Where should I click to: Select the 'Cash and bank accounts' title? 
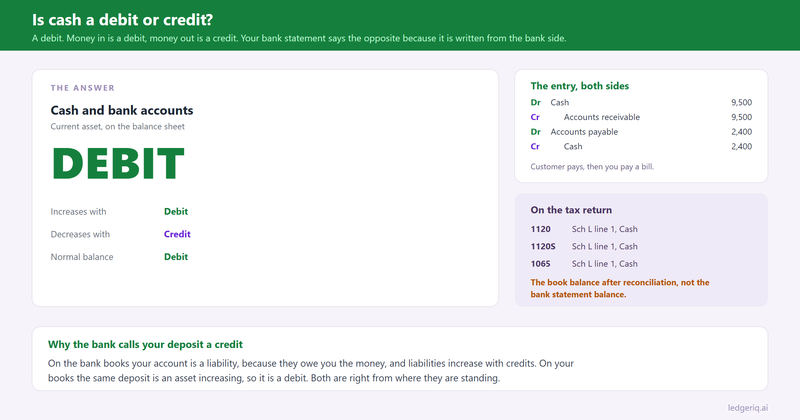pos(122,110)
